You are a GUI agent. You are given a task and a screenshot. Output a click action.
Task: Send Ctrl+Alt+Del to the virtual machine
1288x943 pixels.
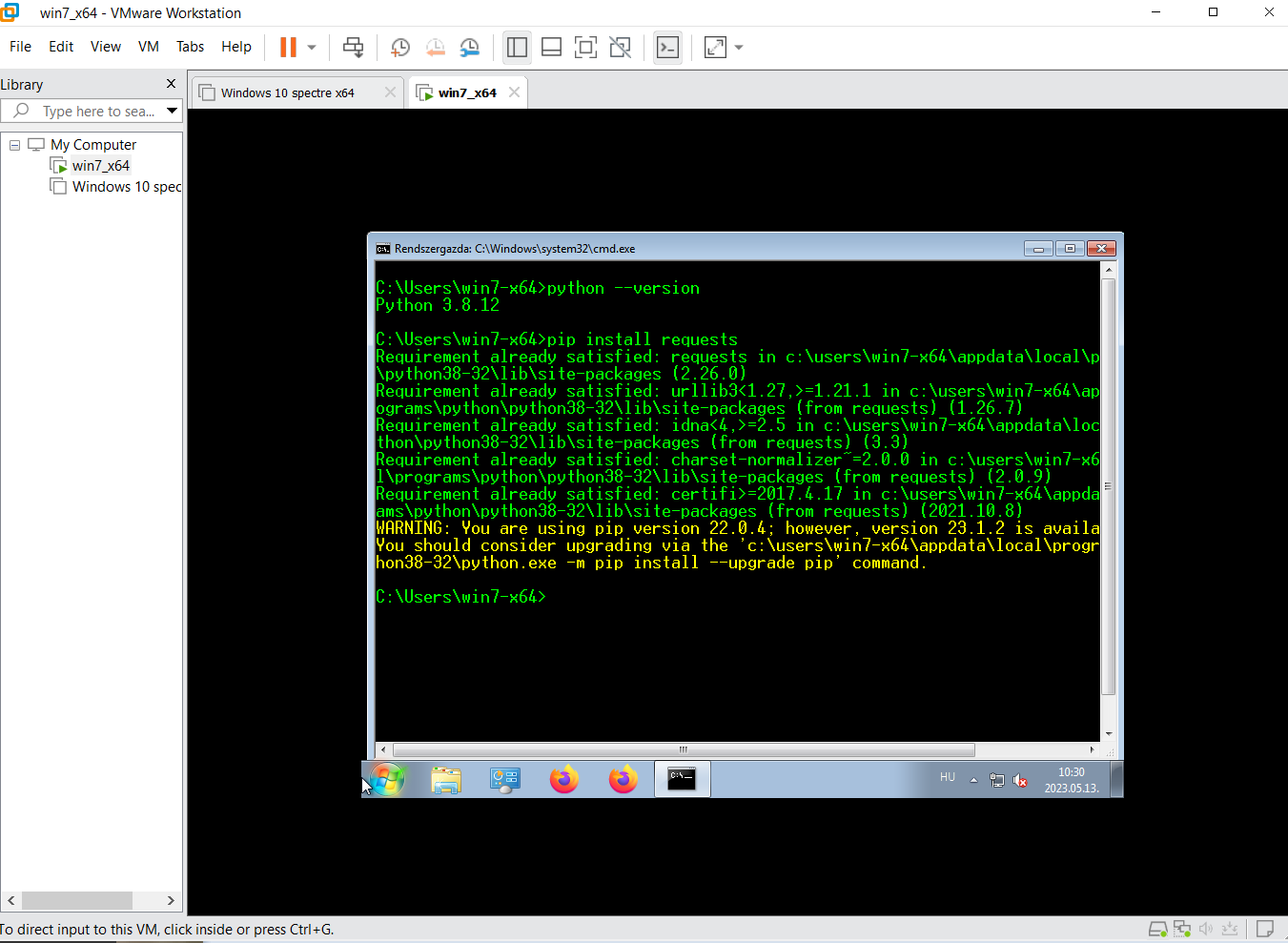pos(353,47)
